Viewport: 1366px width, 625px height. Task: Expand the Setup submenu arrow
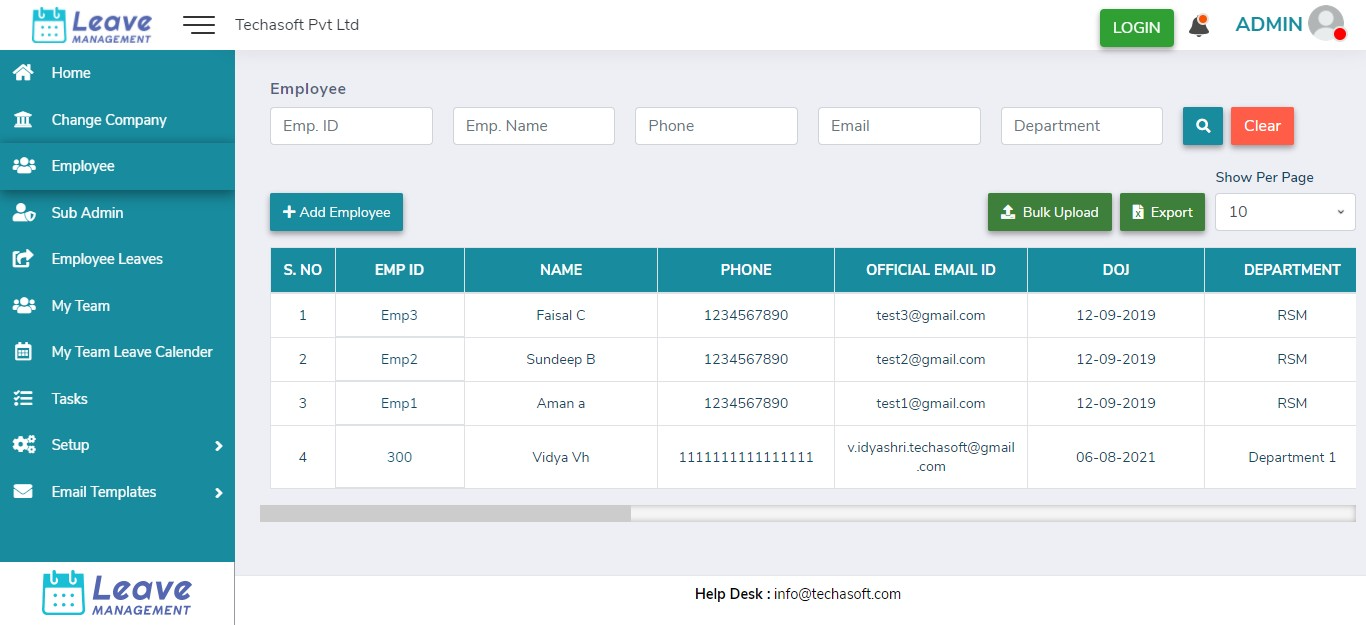(x=218, y=446)
